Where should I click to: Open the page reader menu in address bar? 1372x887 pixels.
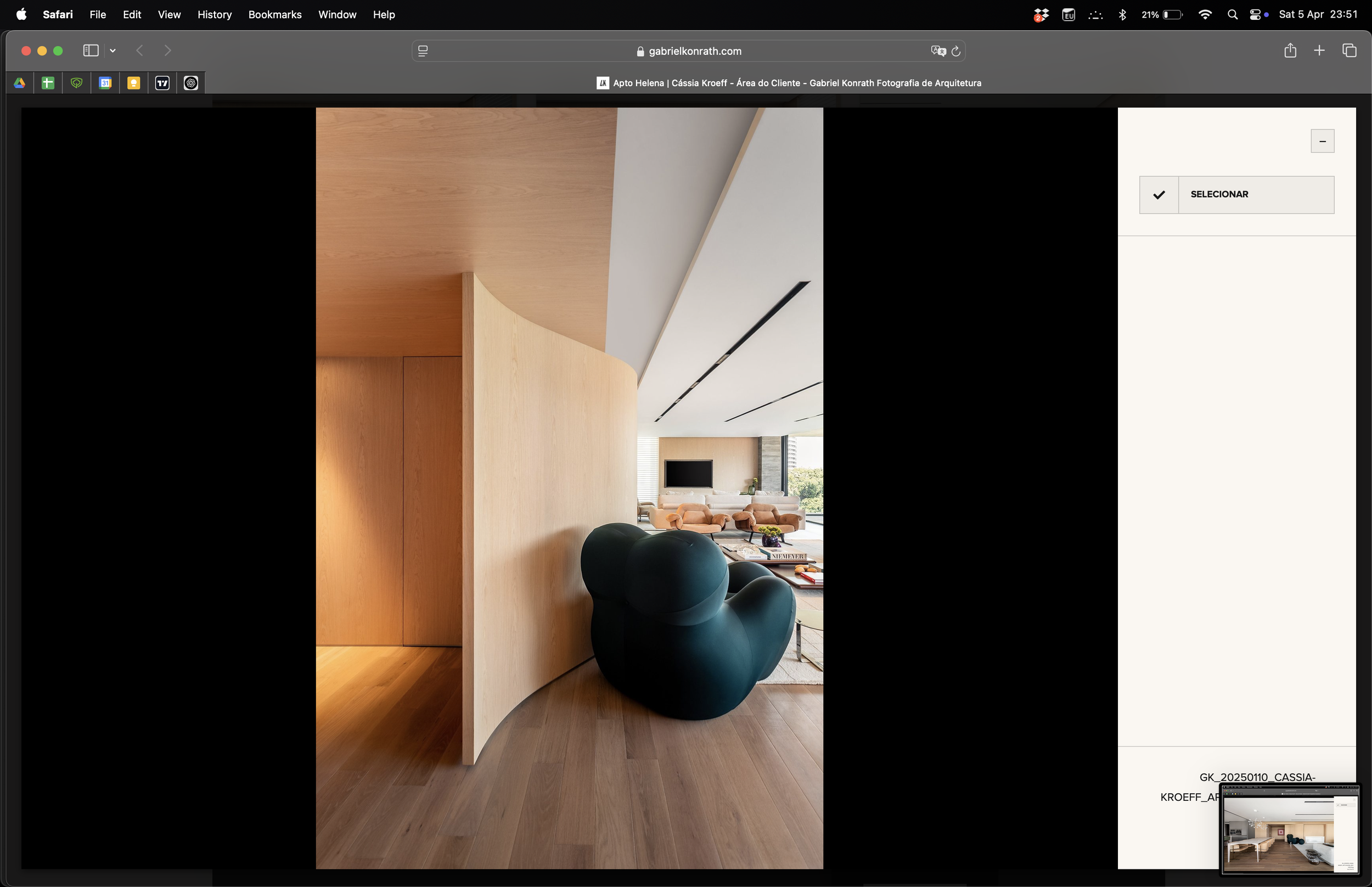pyautogui.click(x=423, y=51)
